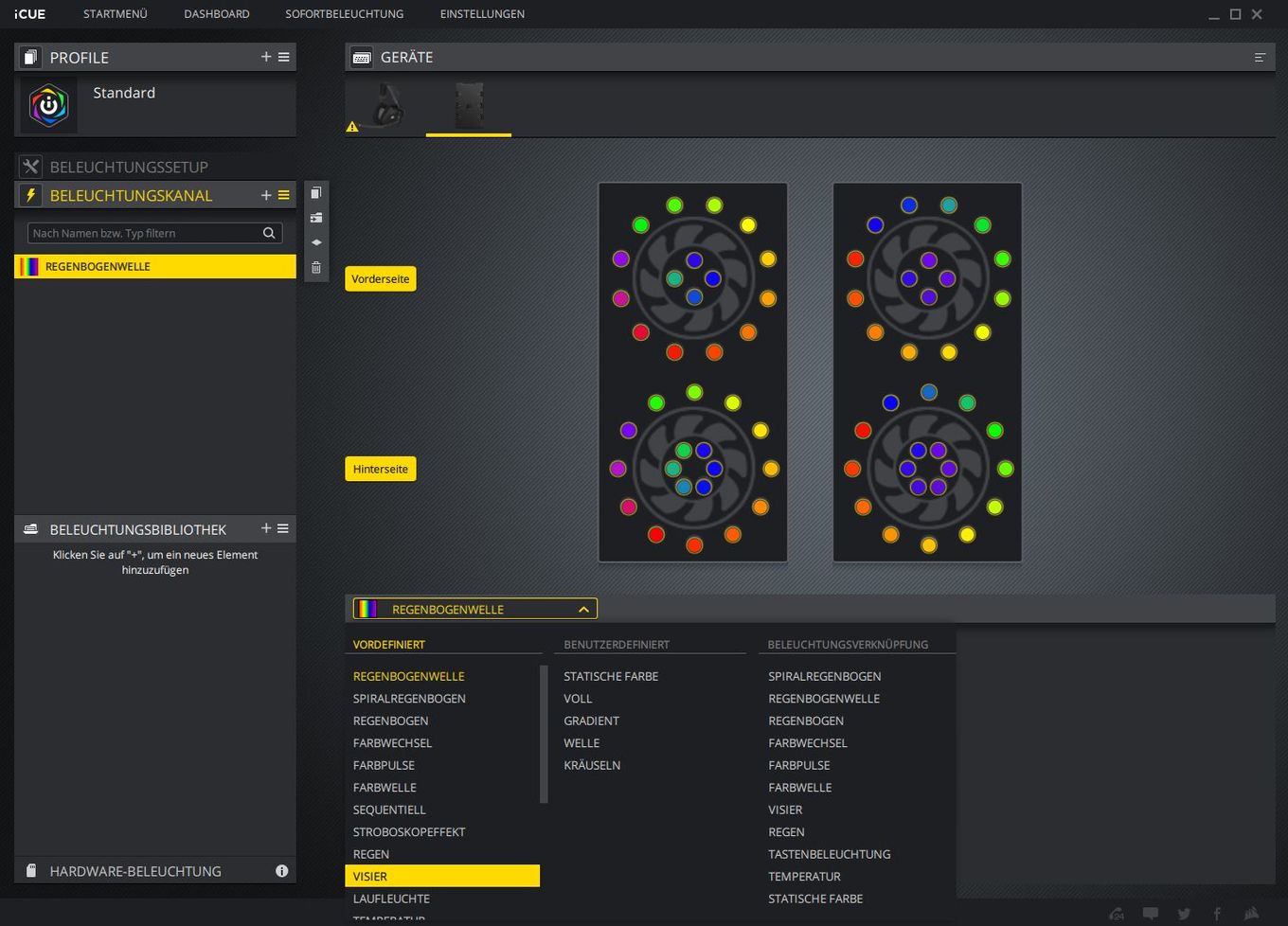1288x926 pixels.
Task: Click the support icon in the footer
Action: 1117,914
